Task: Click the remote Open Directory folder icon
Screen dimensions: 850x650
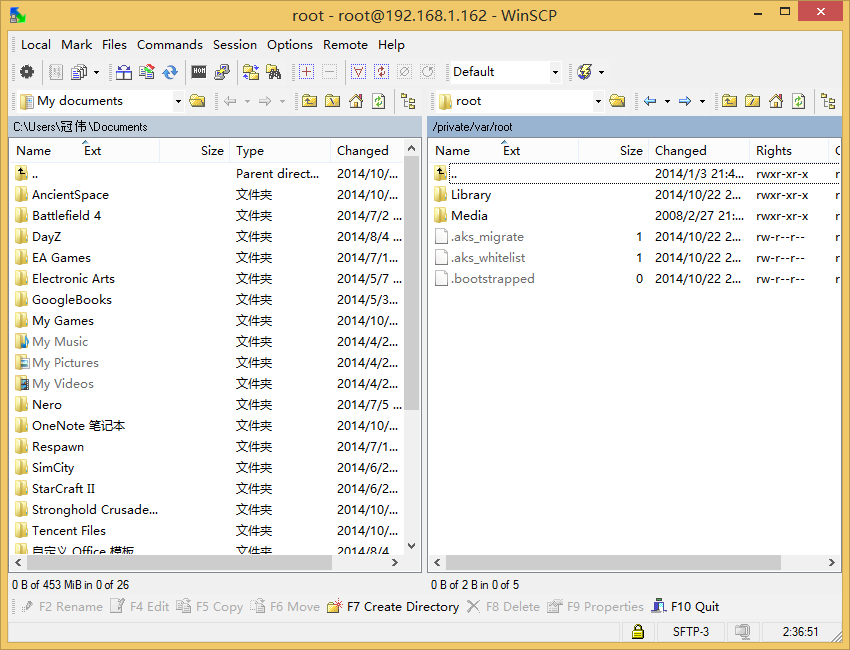Action: pyautogui.click(x=617, y=101)
